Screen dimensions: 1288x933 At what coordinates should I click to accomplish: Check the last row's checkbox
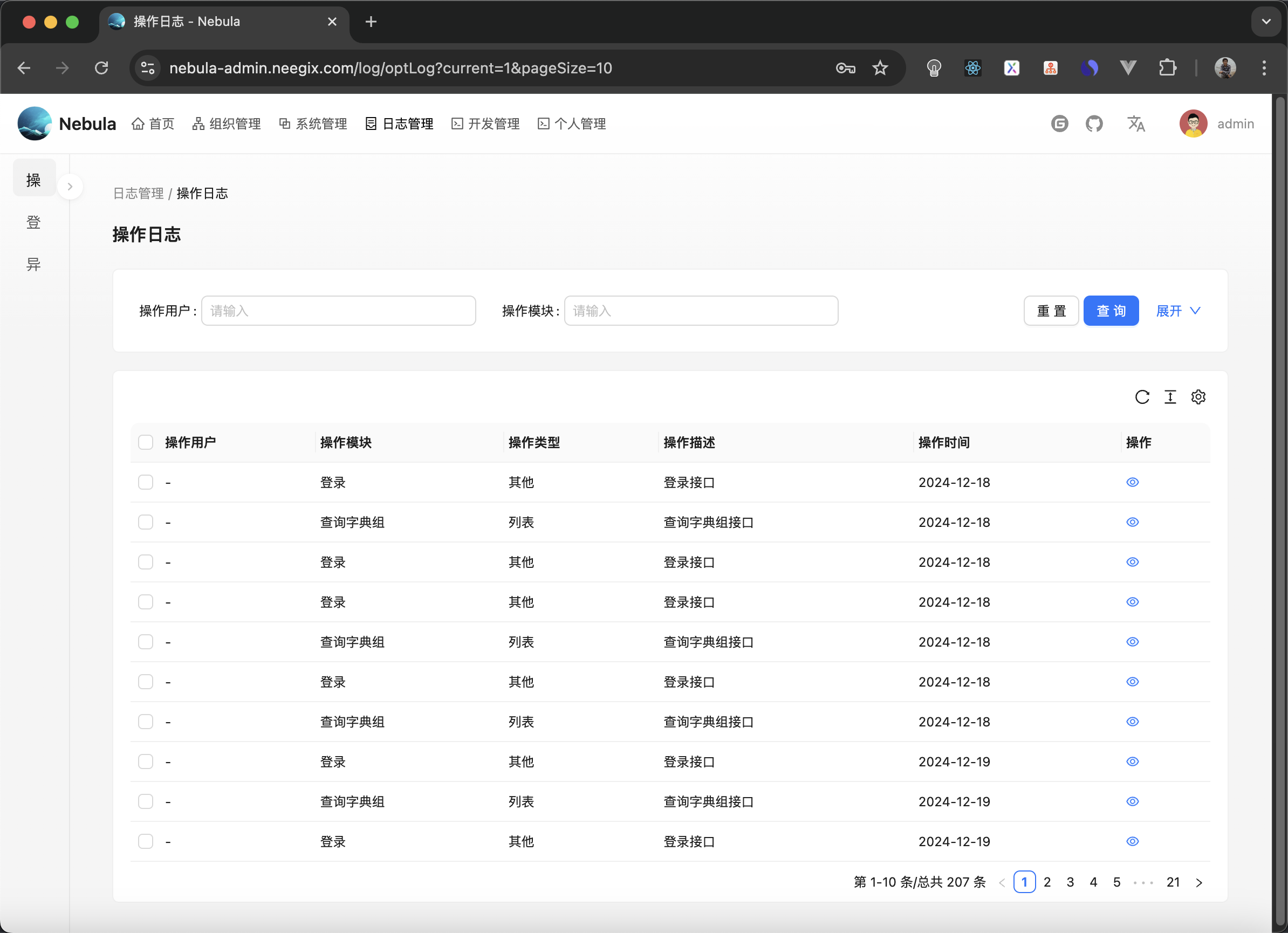146,841
